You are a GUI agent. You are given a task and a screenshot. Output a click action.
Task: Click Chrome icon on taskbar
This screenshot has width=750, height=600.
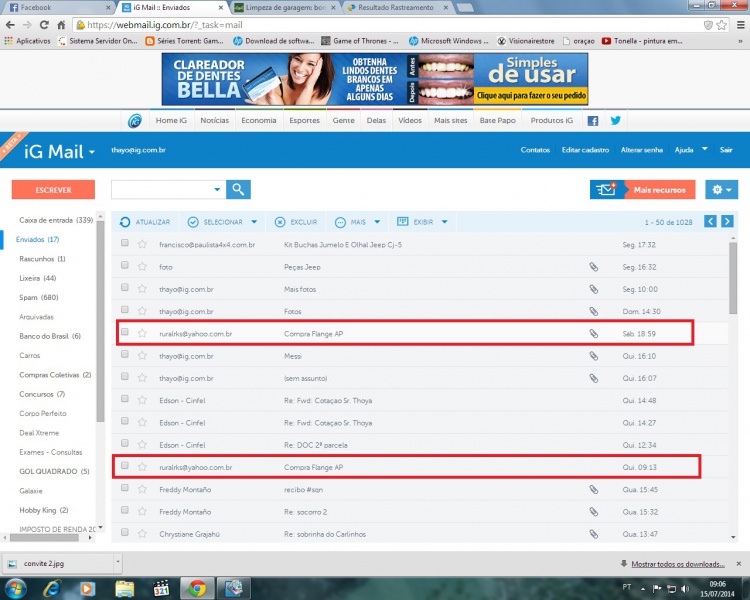(x=197, y=589)
